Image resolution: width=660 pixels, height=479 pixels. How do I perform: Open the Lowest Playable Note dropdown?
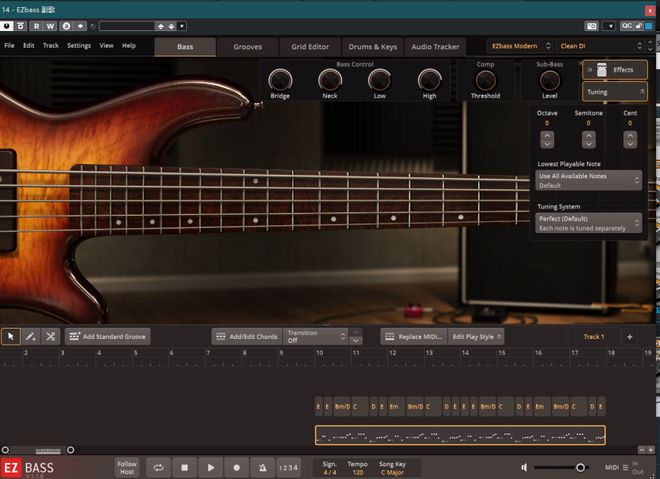point(588,180)
